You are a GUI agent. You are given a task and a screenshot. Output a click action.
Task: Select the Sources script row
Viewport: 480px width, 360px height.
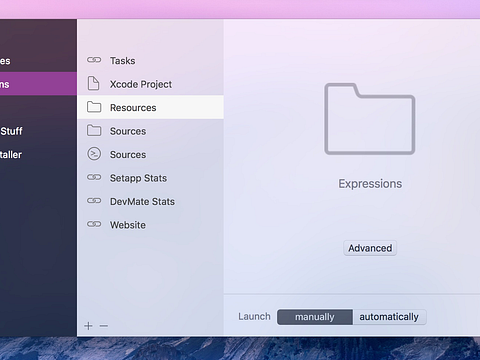[x=150, y=154]
